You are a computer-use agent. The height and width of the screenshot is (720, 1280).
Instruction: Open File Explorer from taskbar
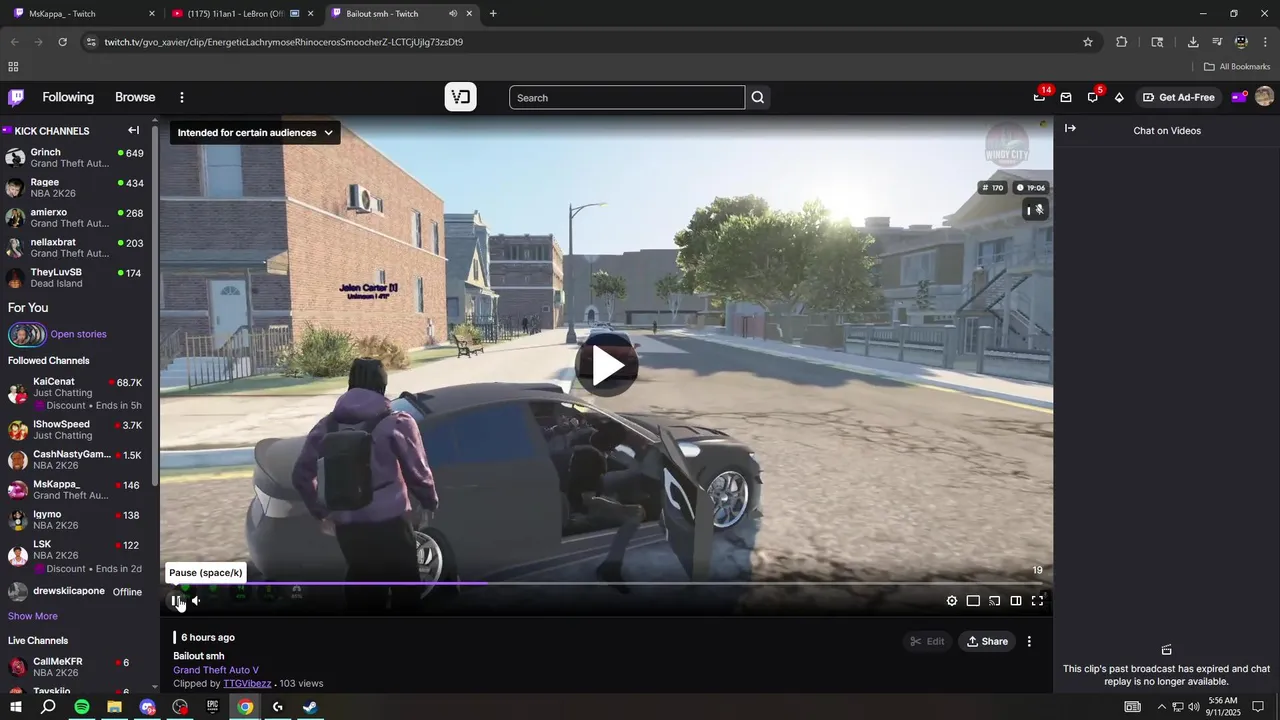(x=114, y=707)
